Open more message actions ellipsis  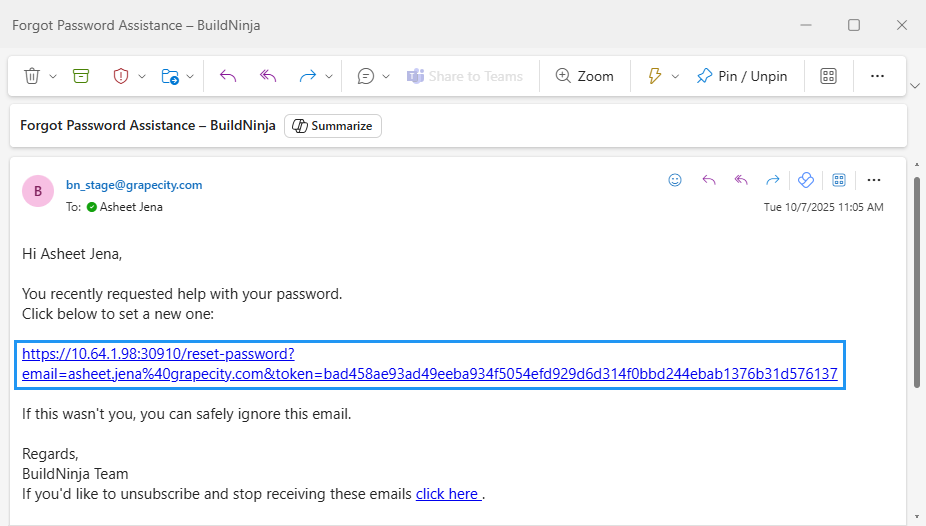tap(874, 180)
